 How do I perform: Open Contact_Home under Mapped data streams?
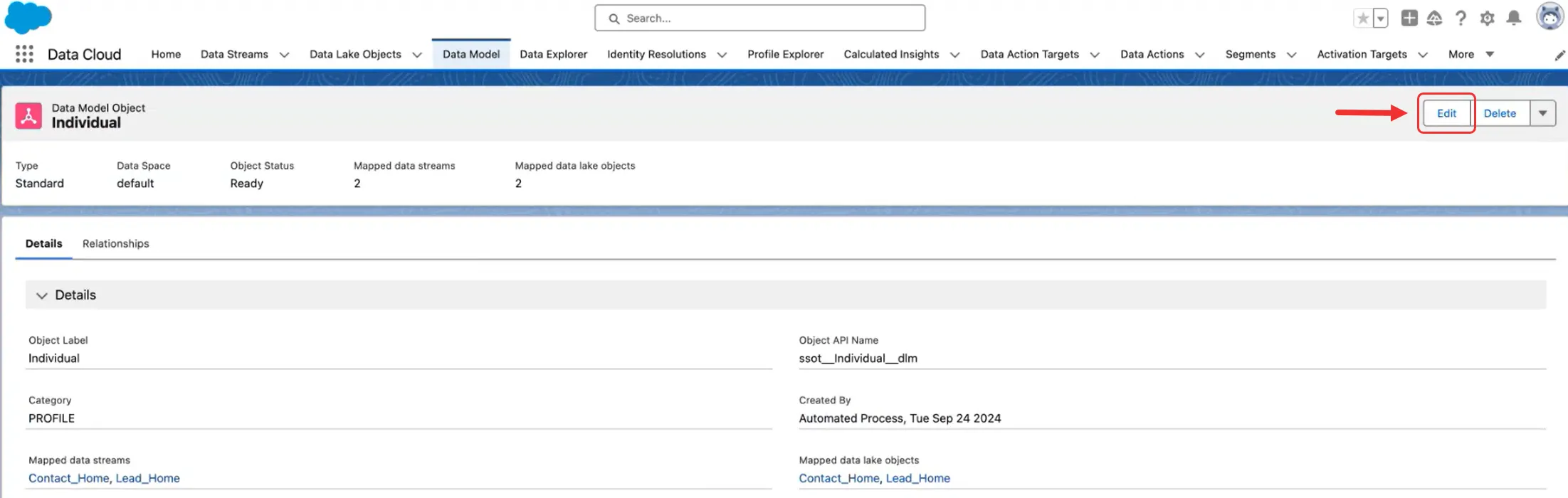68,478
